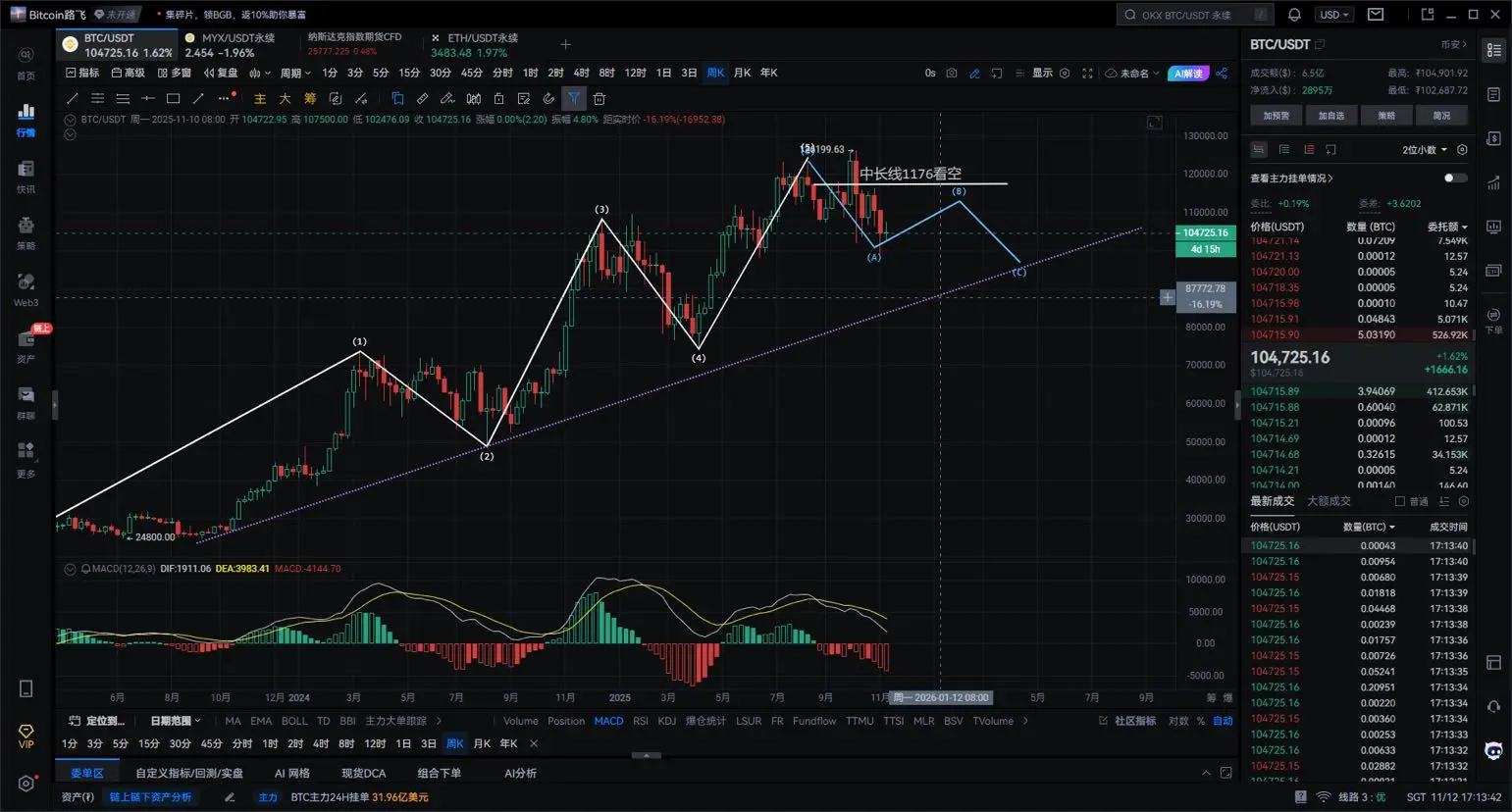Toggle the 查看主力挂单情况 switch
This screenshot has height=812, width=1512.
tap(1456, 178)
